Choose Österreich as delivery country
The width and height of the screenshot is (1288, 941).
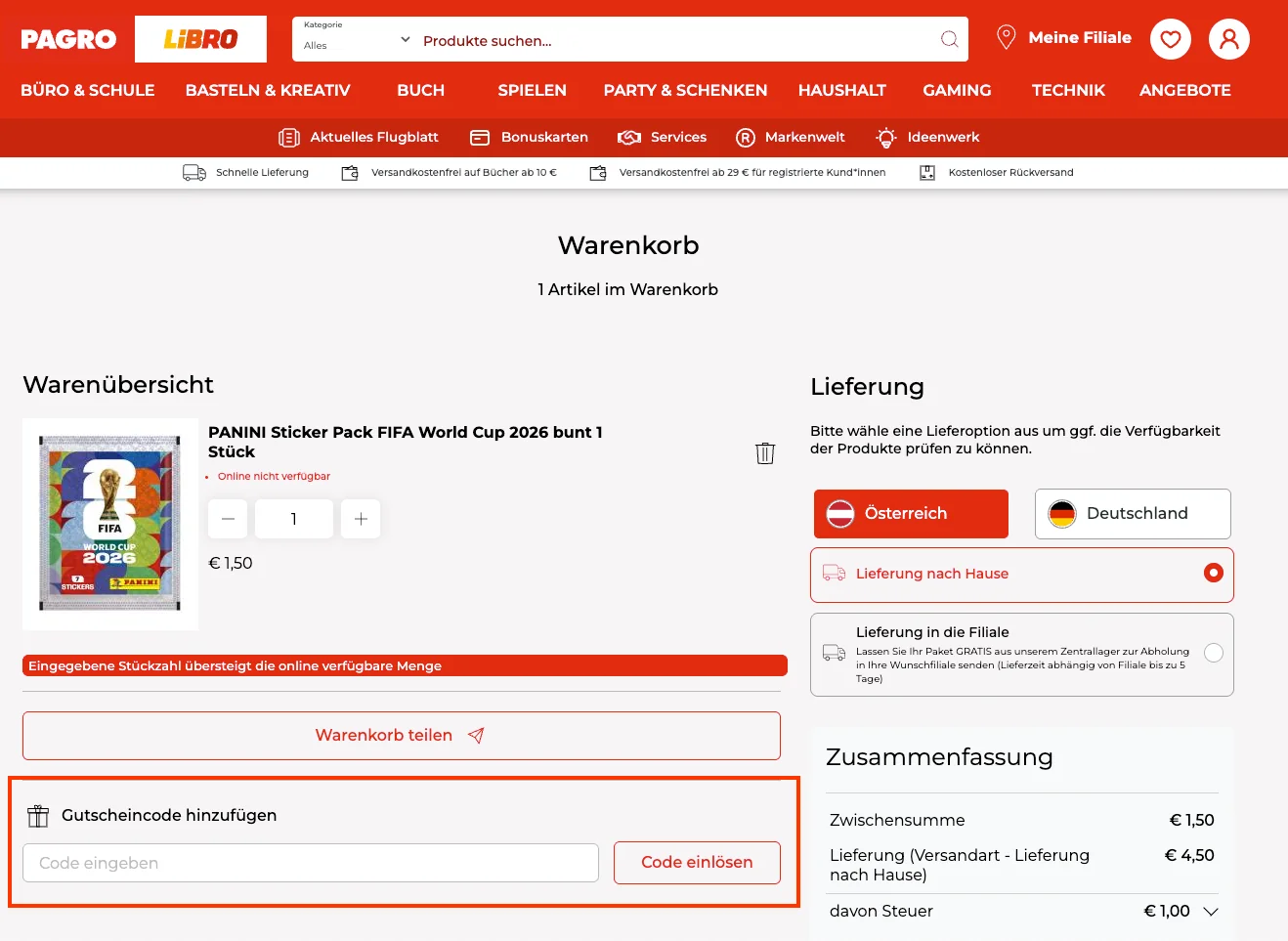pos(911,514)
